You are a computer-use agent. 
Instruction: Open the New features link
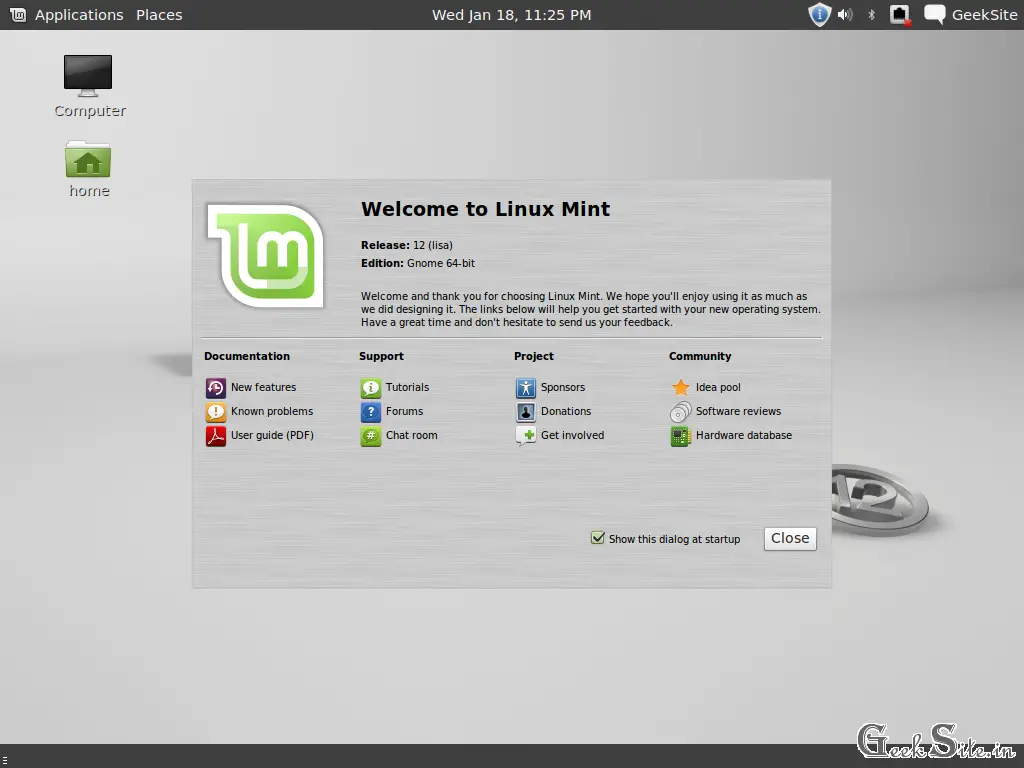[263, 387]
